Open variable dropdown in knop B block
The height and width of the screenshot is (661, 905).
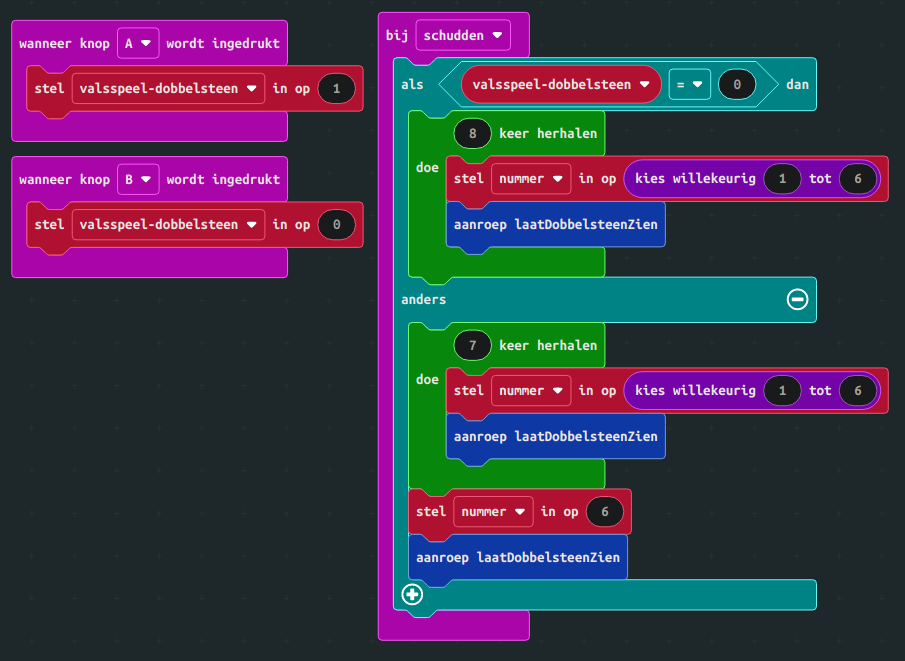(168, 225)
